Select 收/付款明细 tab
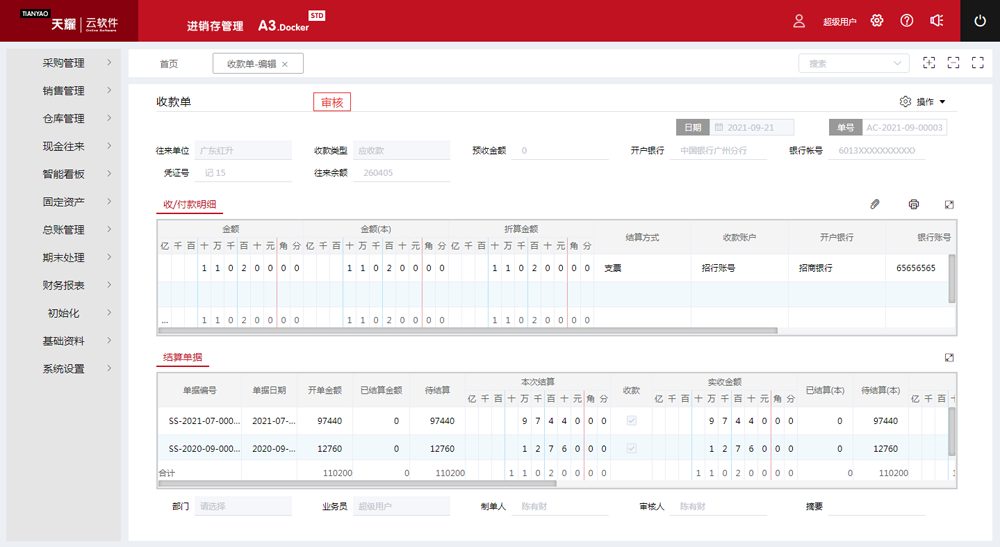The width and height of the screenshot is (1000, 547). click(x=189, y=204)
